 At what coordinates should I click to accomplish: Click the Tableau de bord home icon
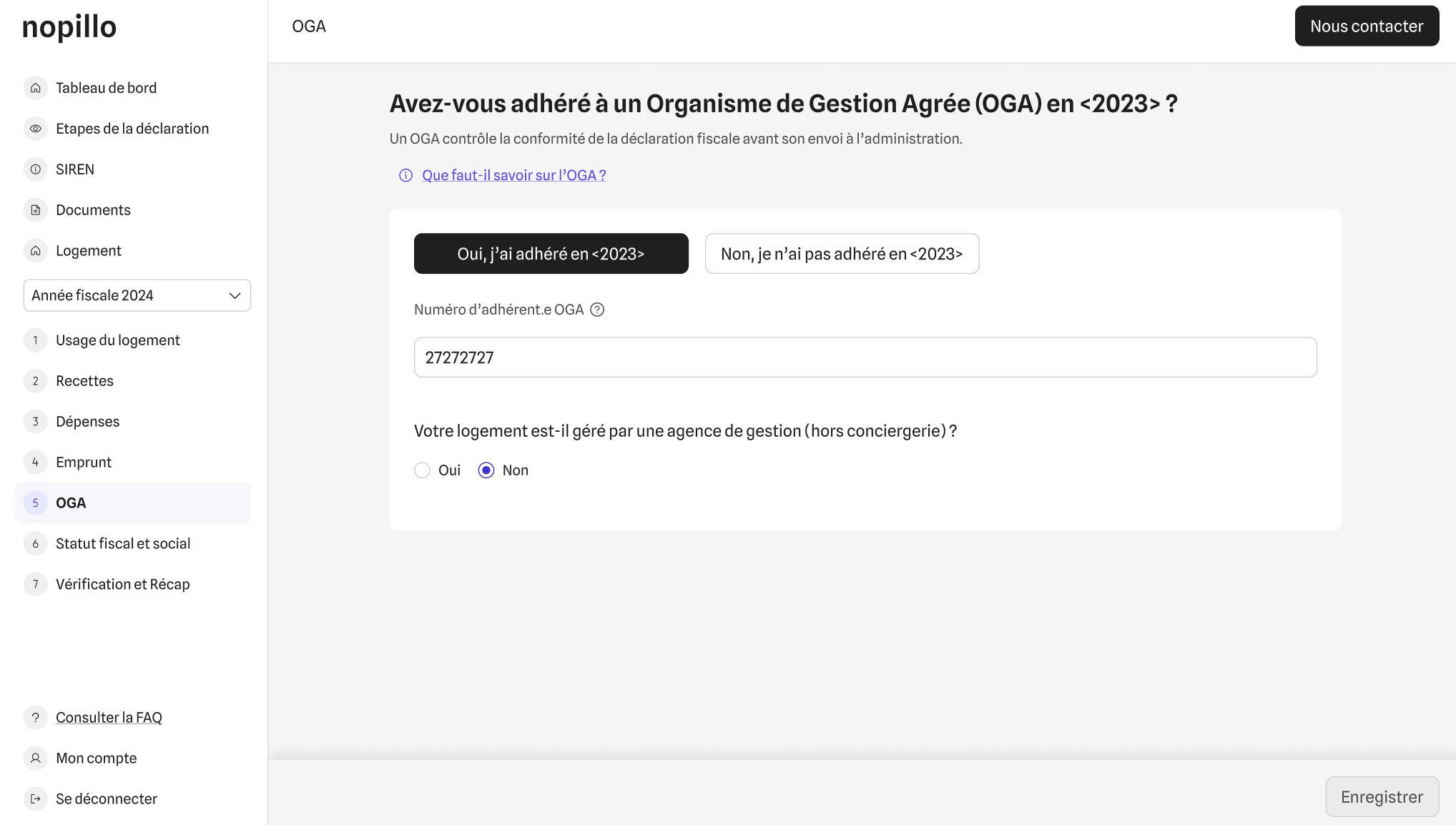[x=36, y=88]
